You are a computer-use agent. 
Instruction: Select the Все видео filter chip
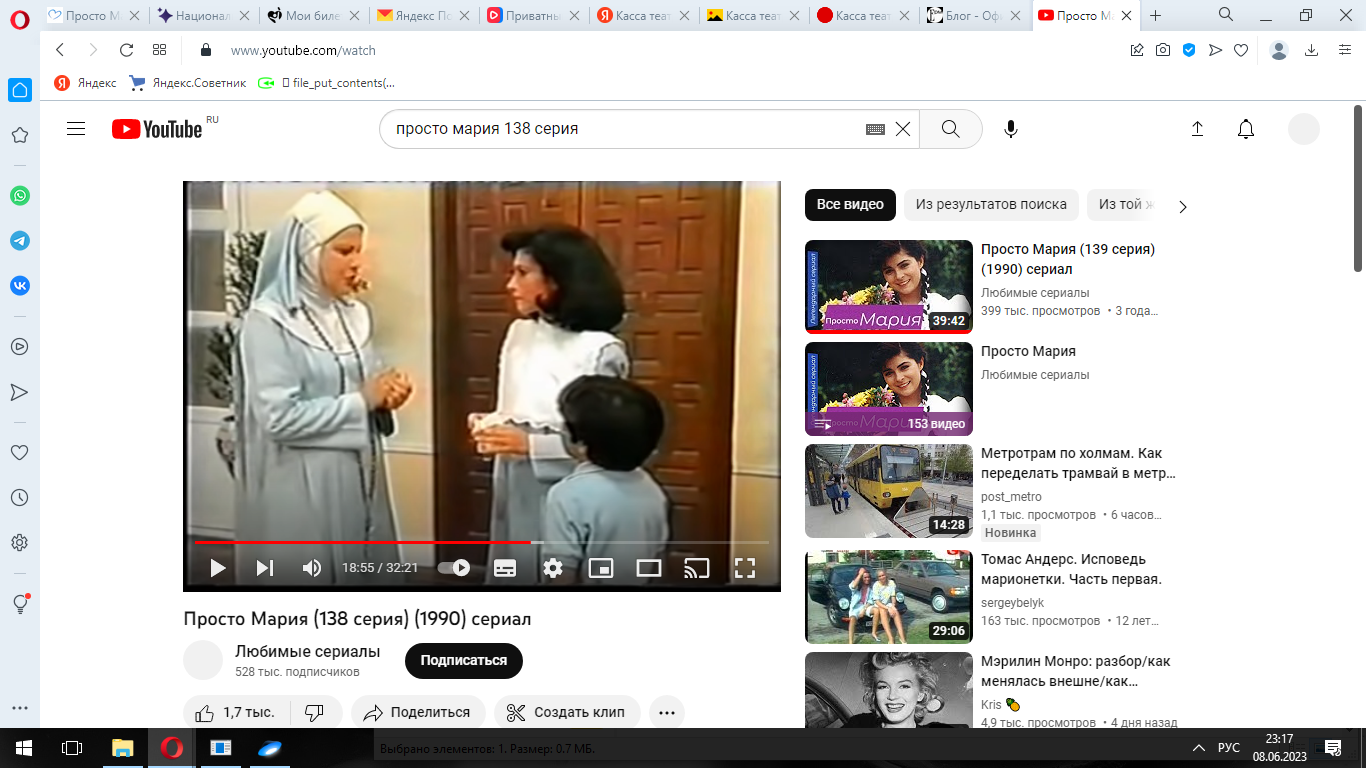tap(850, 204)
